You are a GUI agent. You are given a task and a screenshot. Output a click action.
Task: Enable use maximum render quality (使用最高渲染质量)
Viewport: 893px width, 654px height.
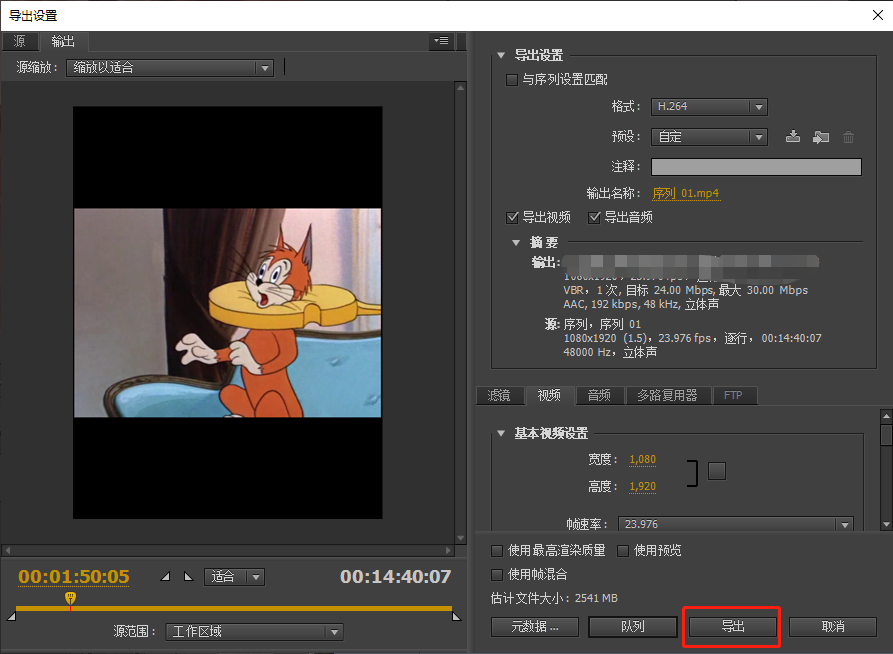tap(497, 551)
